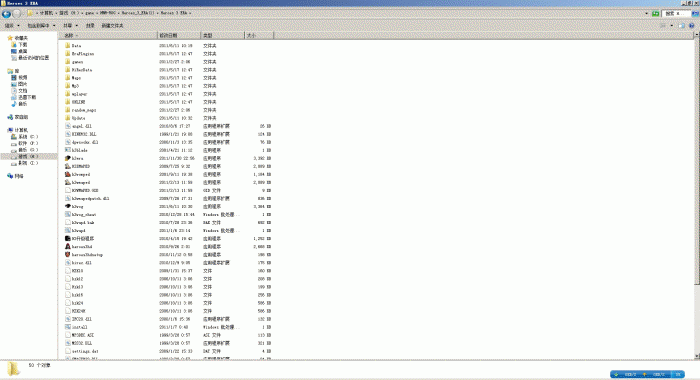Open the Help question mark icon
Viewport: 700px width, 380px height.
click(x=692, y=25)
